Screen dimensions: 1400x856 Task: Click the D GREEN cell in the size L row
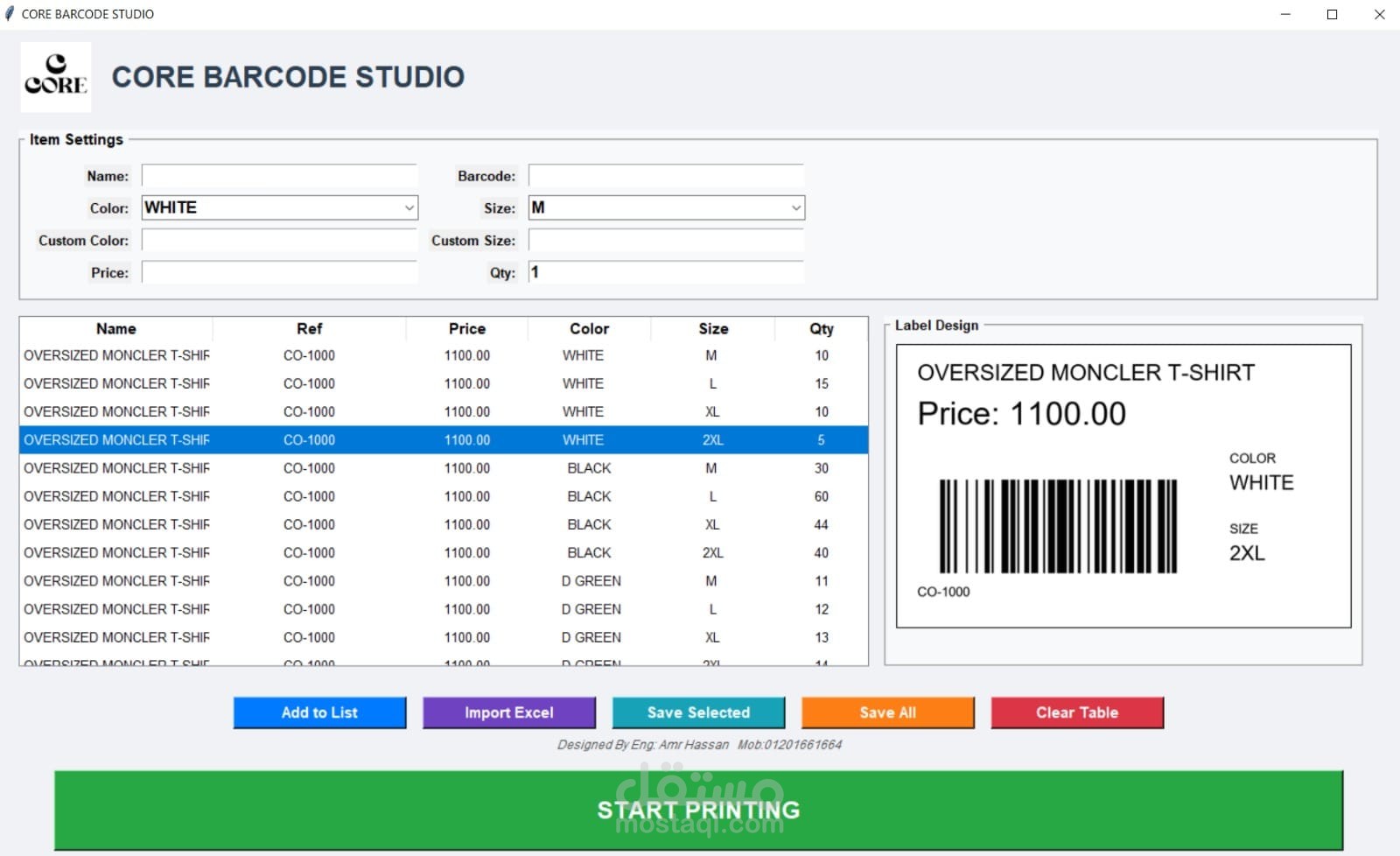591,609
